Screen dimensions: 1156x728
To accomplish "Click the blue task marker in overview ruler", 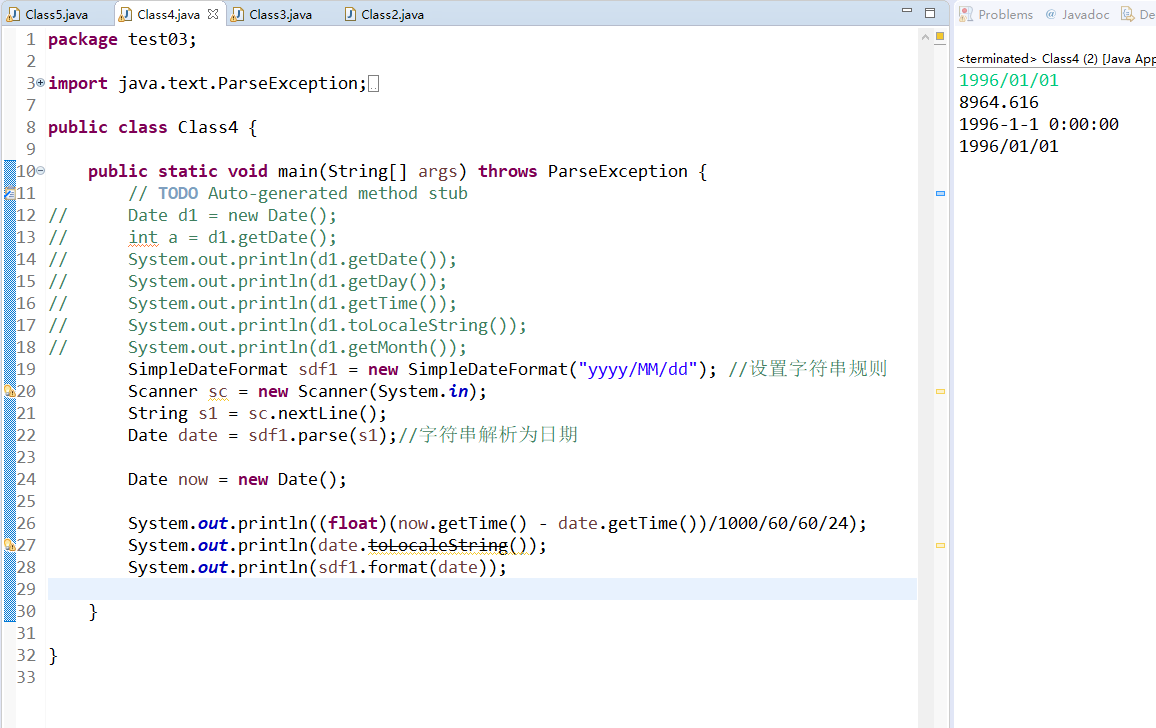I will coord(940,193).
